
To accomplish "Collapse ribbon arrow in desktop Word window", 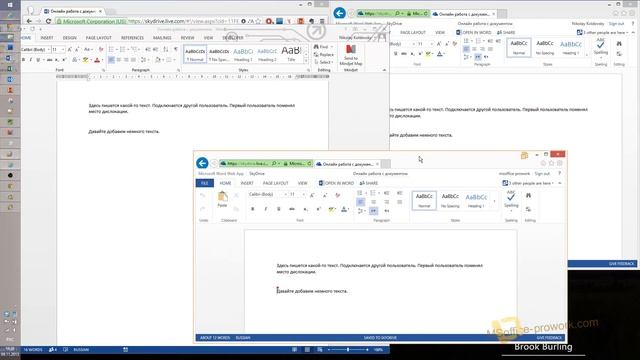I will [x=384, y=70].
